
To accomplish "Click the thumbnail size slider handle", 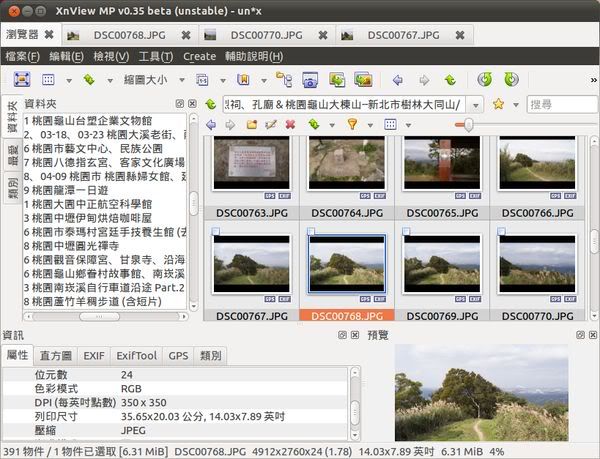I will 468,125.
